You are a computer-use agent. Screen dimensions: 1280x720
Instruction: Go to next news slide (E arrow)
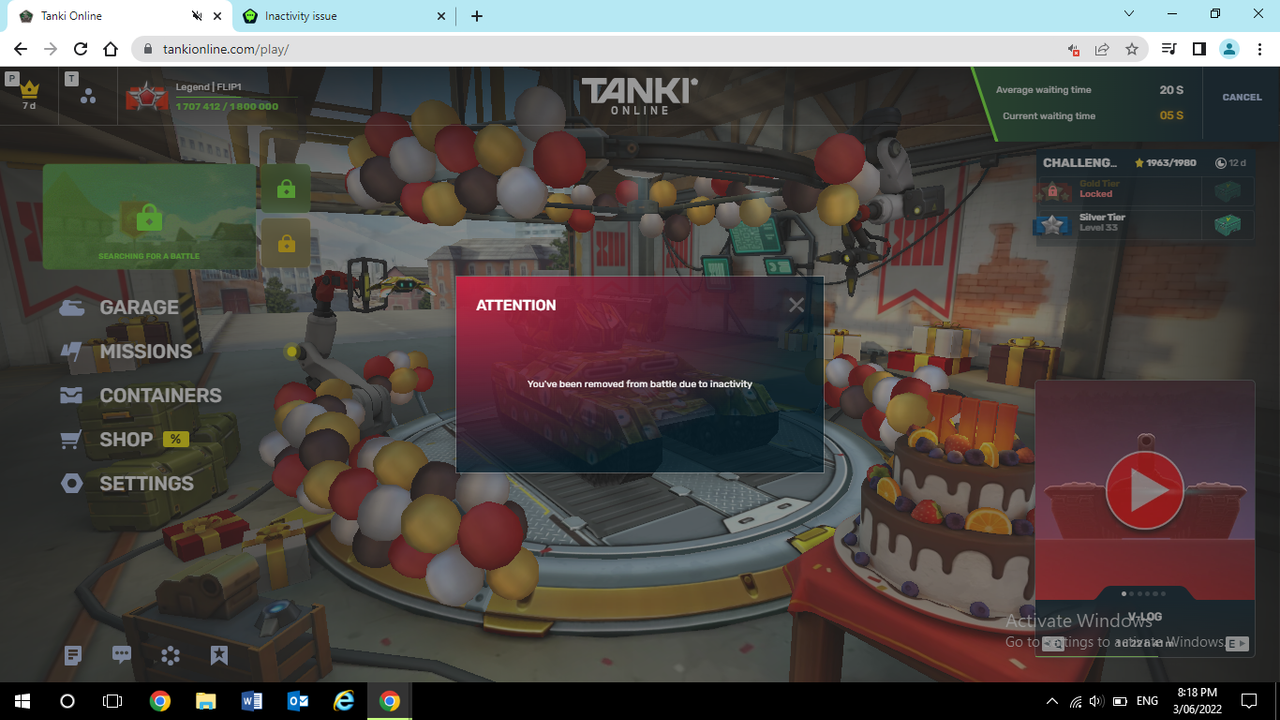point(1237,644)
